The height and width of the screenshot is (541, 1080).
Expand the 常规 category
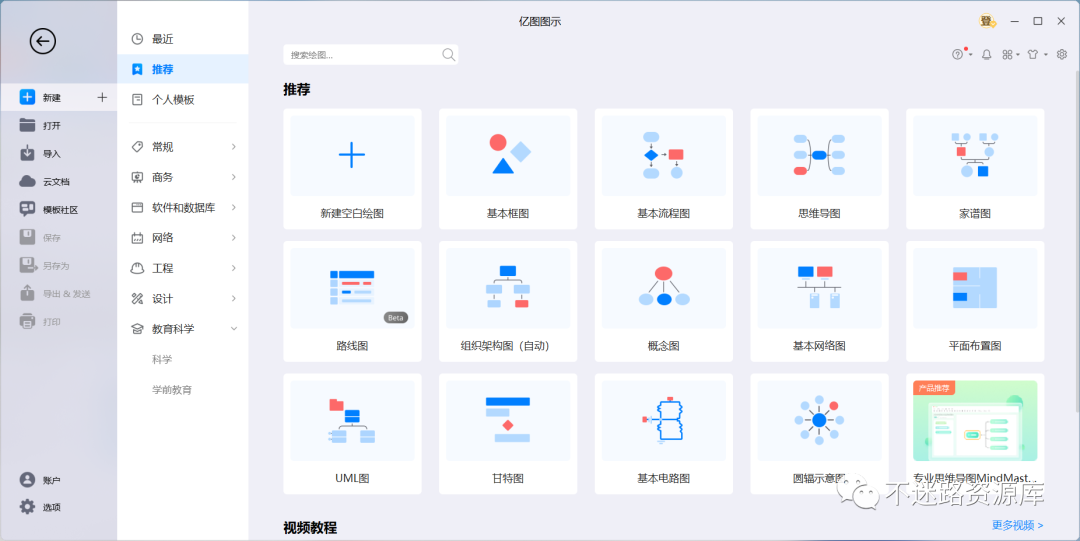click(x=183, y=147)
